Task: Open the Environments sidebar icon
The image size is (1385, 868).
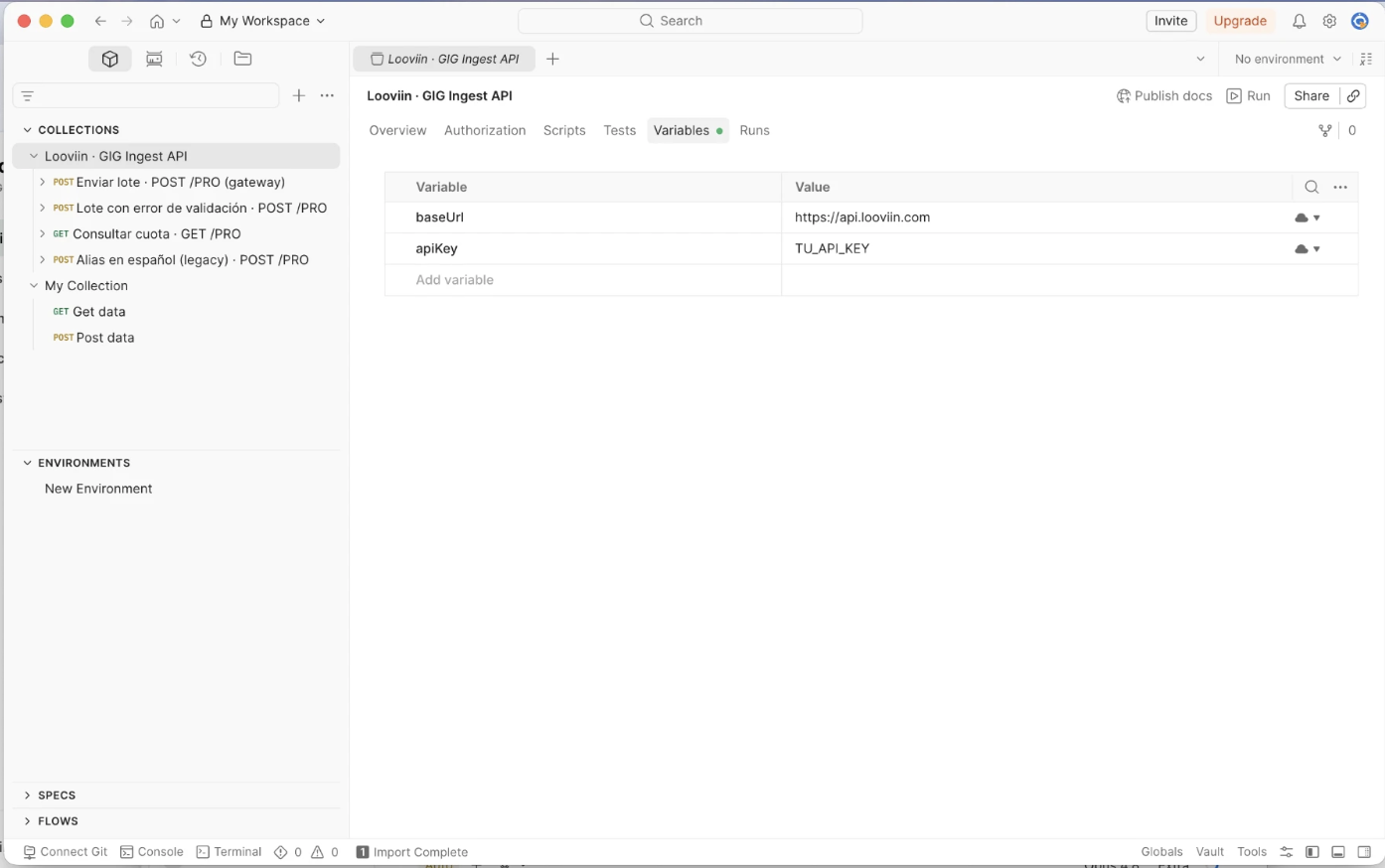Action: click(154, 59)
